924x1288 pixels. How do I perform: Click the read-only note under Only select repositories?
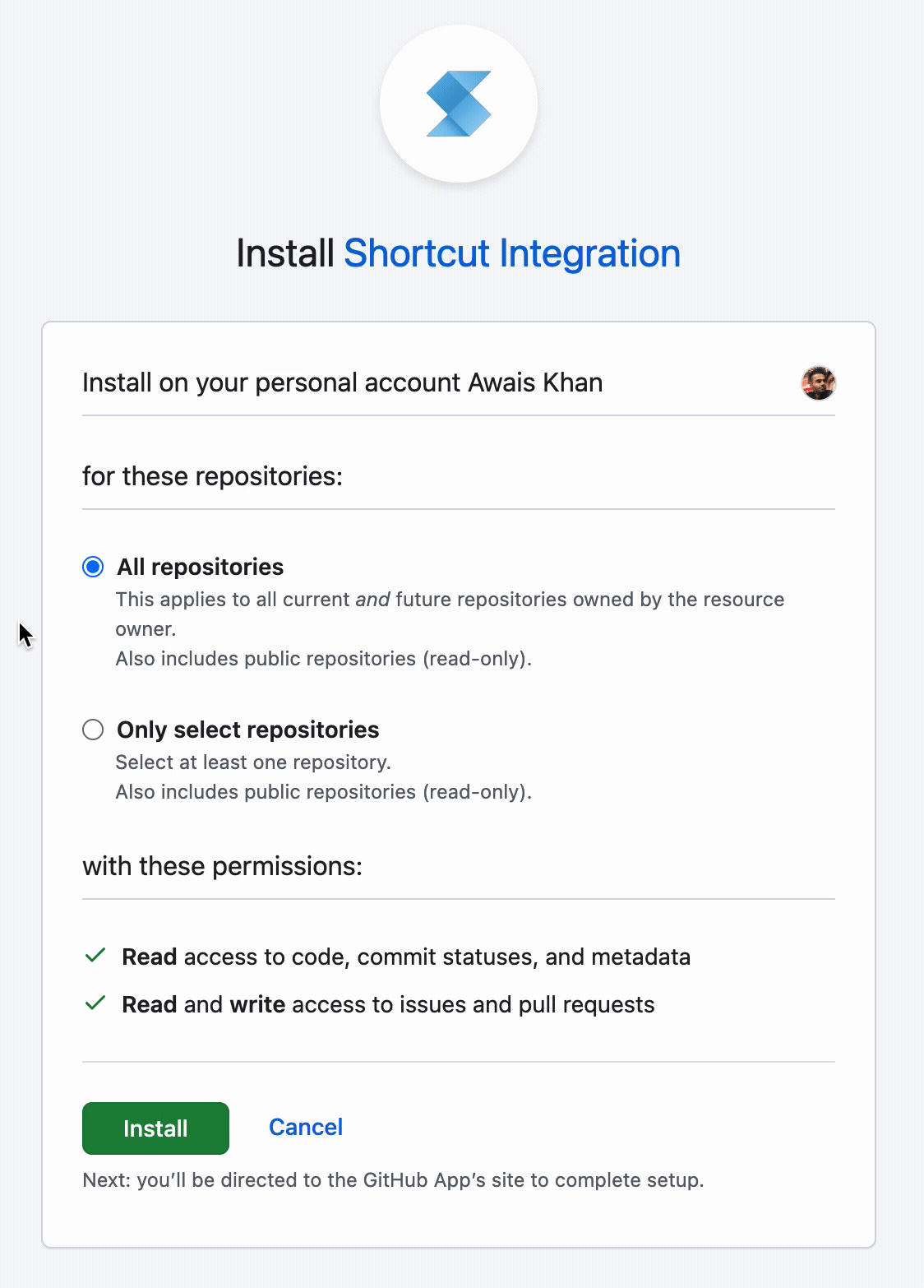point(323,792)
